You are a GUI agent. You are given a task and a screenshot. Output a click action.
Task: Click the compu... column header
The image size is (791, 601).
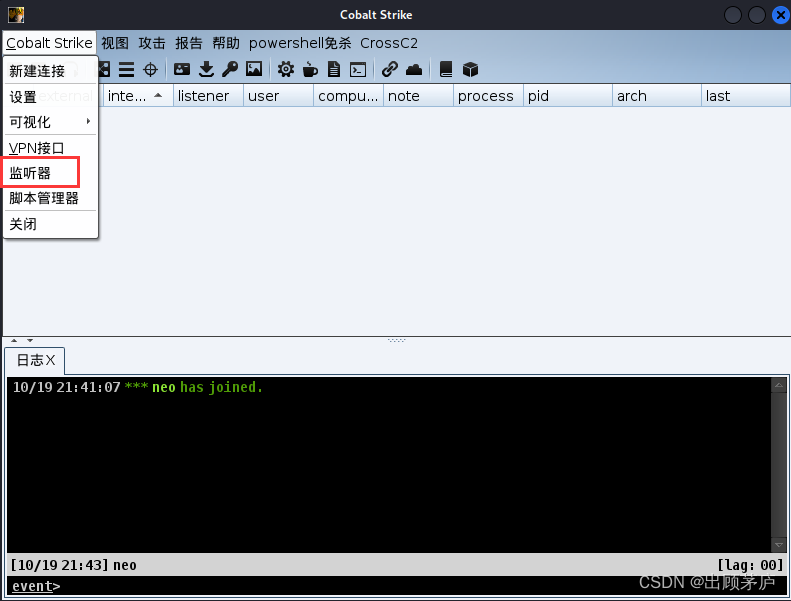pos(349,95)
